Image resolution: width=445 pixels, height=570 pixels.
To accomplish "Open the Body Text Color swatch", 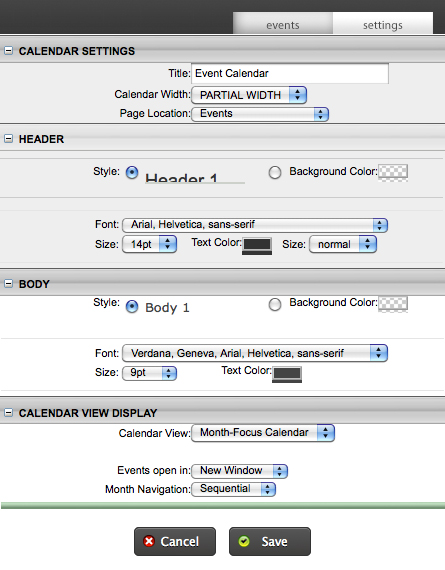I will (287, 374).
